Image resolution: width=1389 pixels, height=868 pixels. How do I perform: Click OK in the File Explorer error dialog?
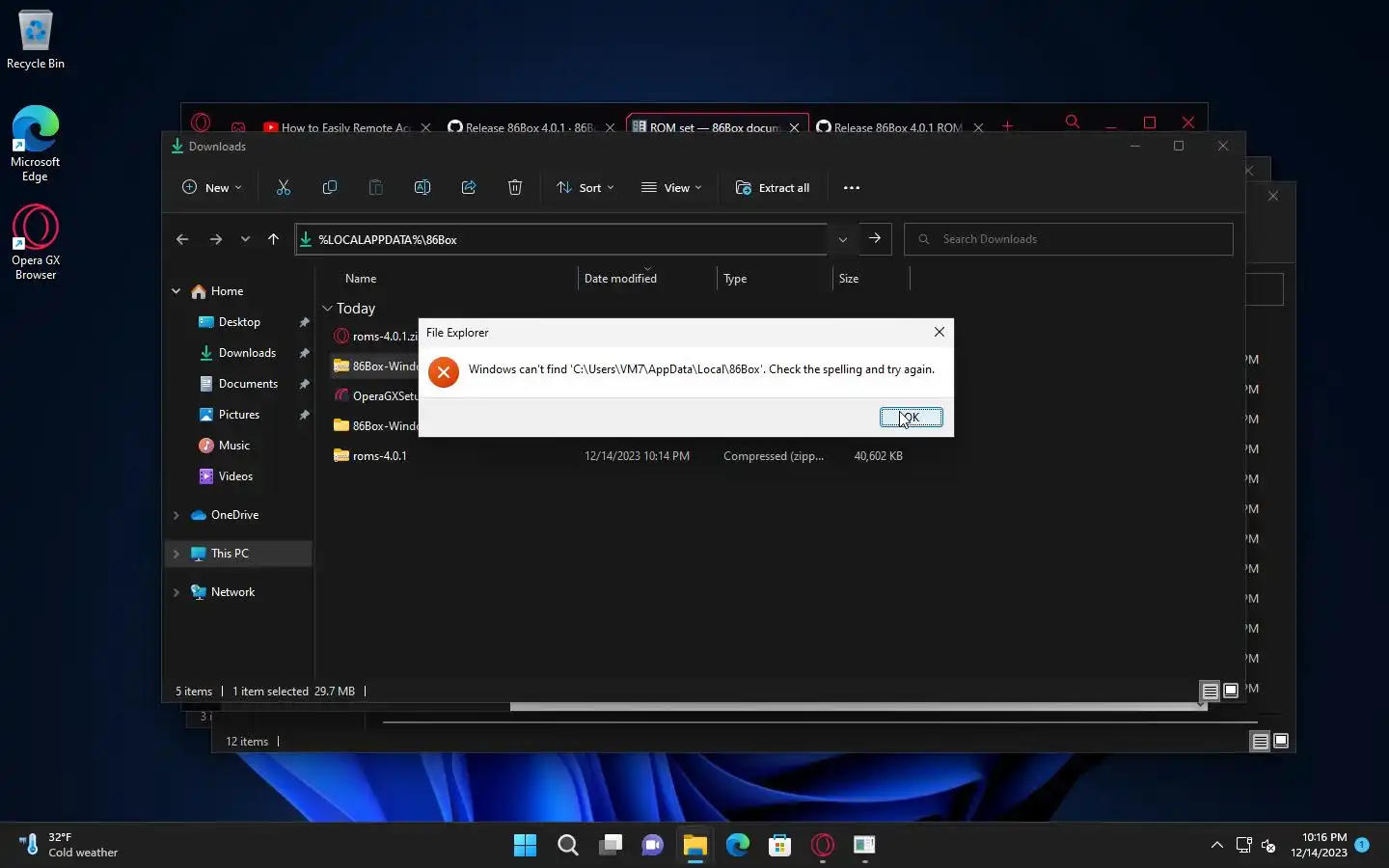(911, 417)
